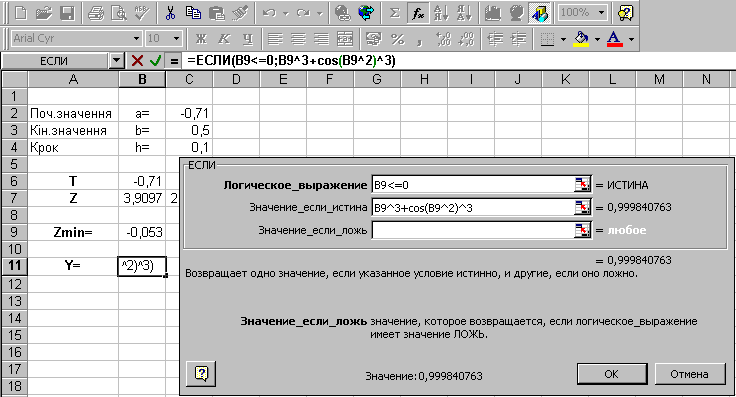The height and width of the screenshot is (397, 736).
Task: Click Merge and Center icon
Action: click(x=345, y=39)
